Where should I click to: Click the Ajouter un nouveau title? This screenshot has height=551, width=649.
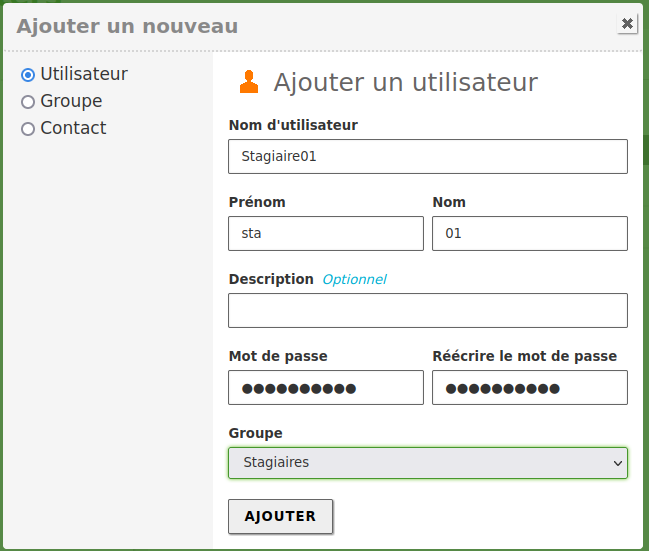127,26
